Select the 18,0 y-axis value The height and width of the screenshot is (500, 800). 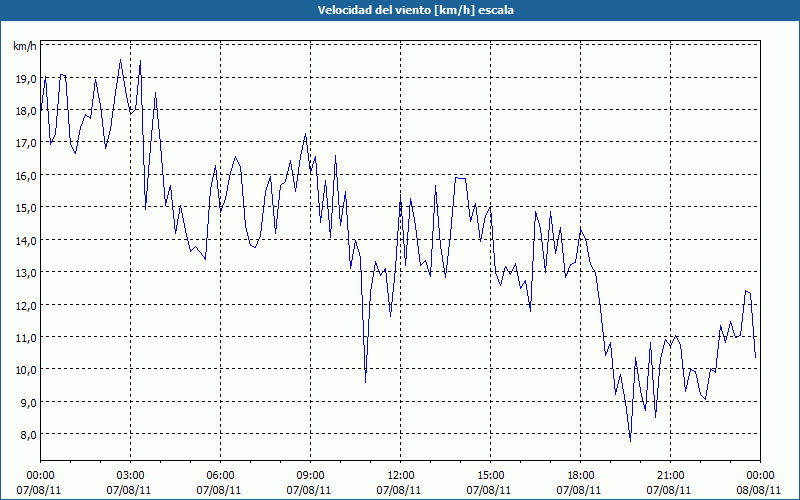(x=26, y=111)
